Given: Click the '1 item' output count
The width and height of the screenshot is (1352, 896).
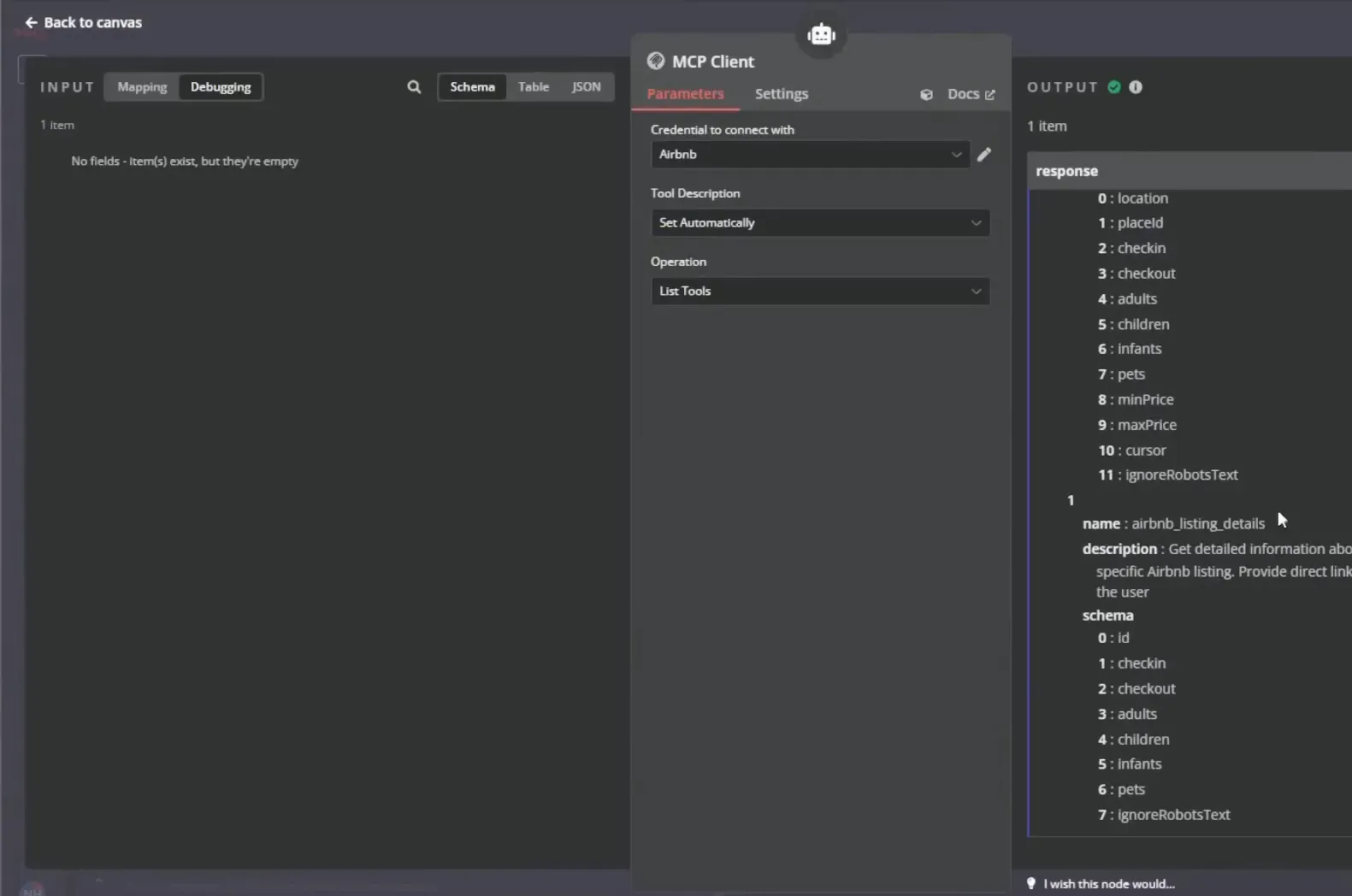Looking at the screenshot, I should tap(1047, 127).
